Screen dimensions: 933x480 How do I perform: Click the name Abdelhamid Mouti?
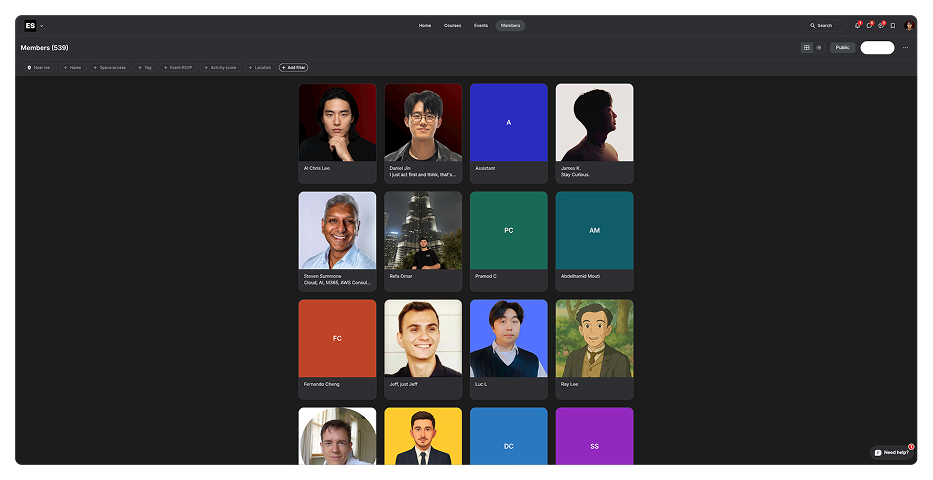[580, 276]
